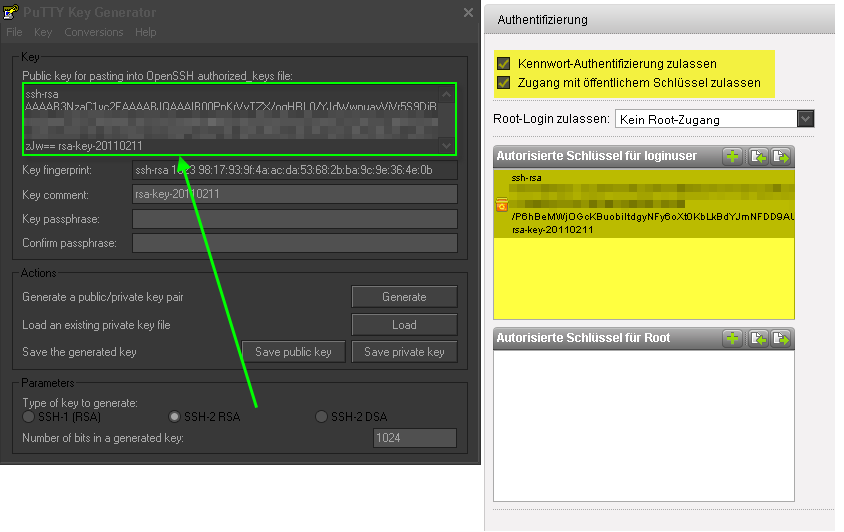Image resolution: width=844 pixels, height=532 pixels.
Task: Click the public key scroll up arrow
Action: 446,95
